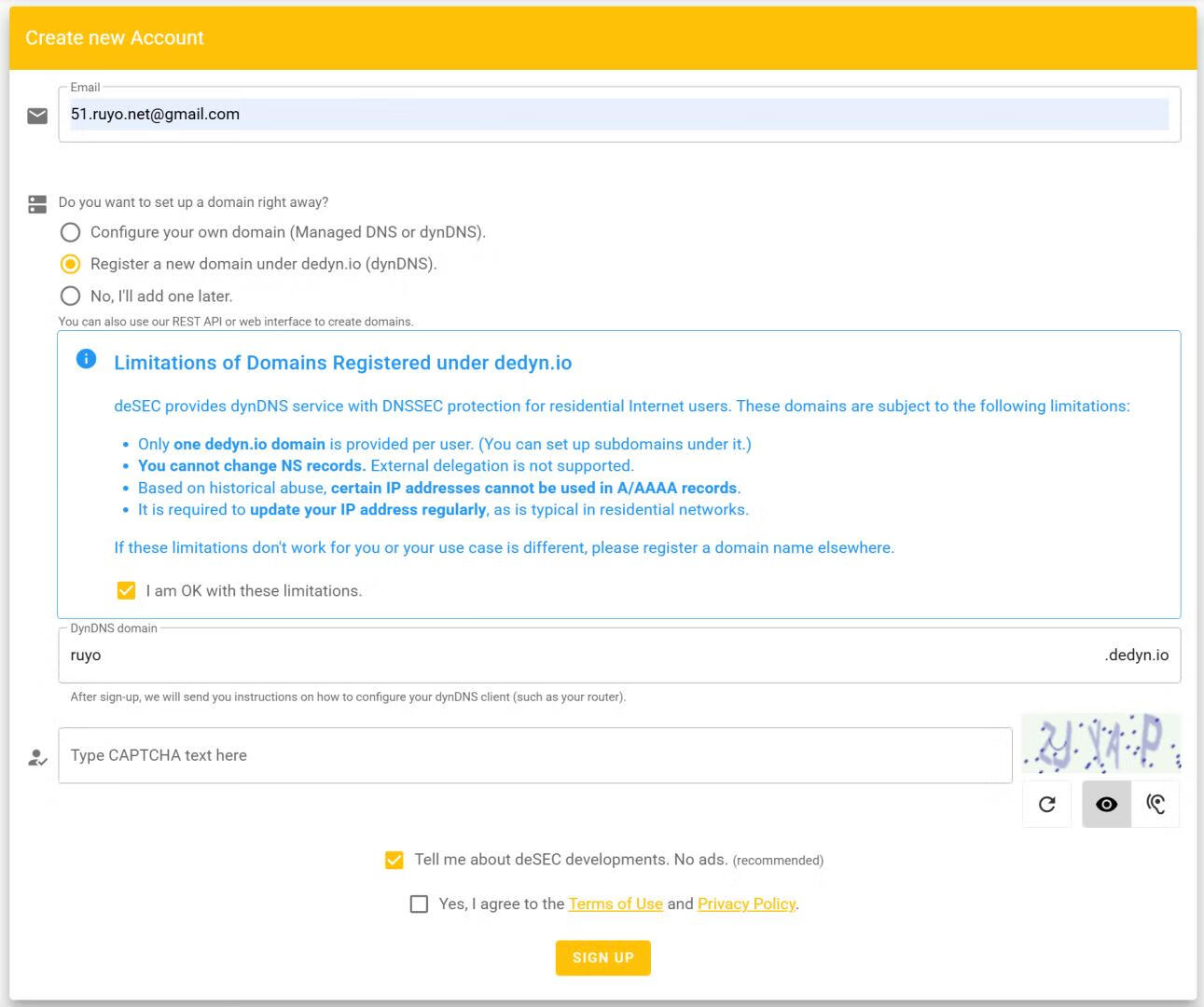Reload the CAPTCHA with the refresh icon

point(1047,804)
